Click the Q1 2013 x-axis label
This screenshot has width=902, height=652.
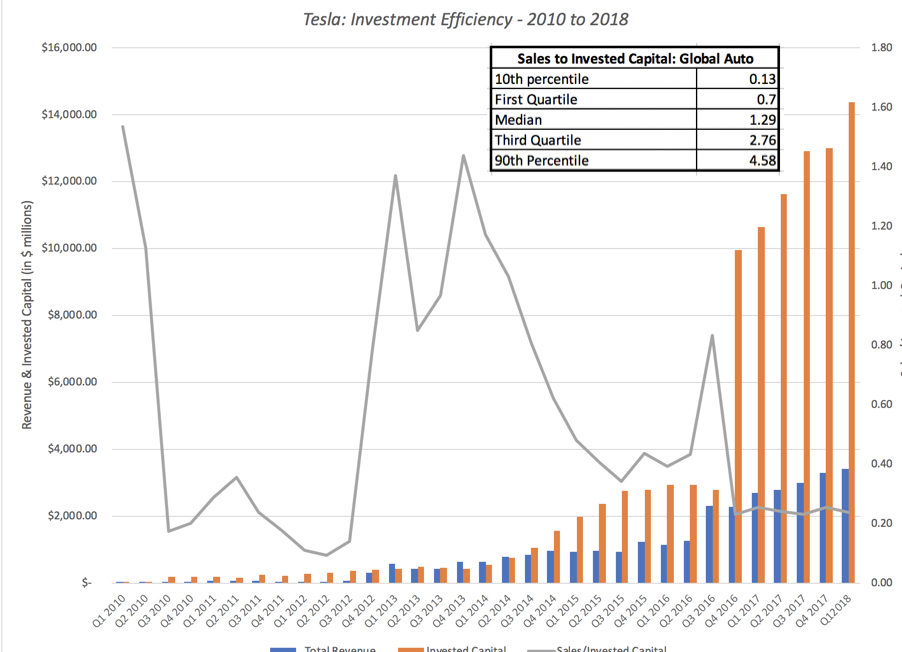pos(381,611)
